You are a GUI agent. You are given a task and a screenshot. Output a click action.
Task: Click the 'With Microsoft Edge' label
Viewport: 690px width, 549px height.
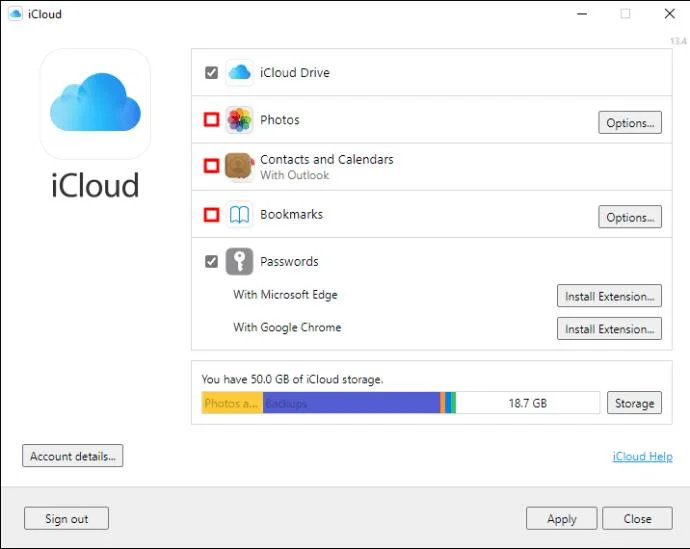[x=285, y=295]
